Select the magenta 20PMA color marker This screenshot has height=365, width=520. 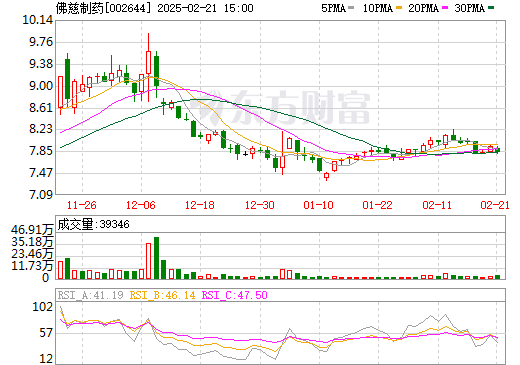[x=444, y=8]
